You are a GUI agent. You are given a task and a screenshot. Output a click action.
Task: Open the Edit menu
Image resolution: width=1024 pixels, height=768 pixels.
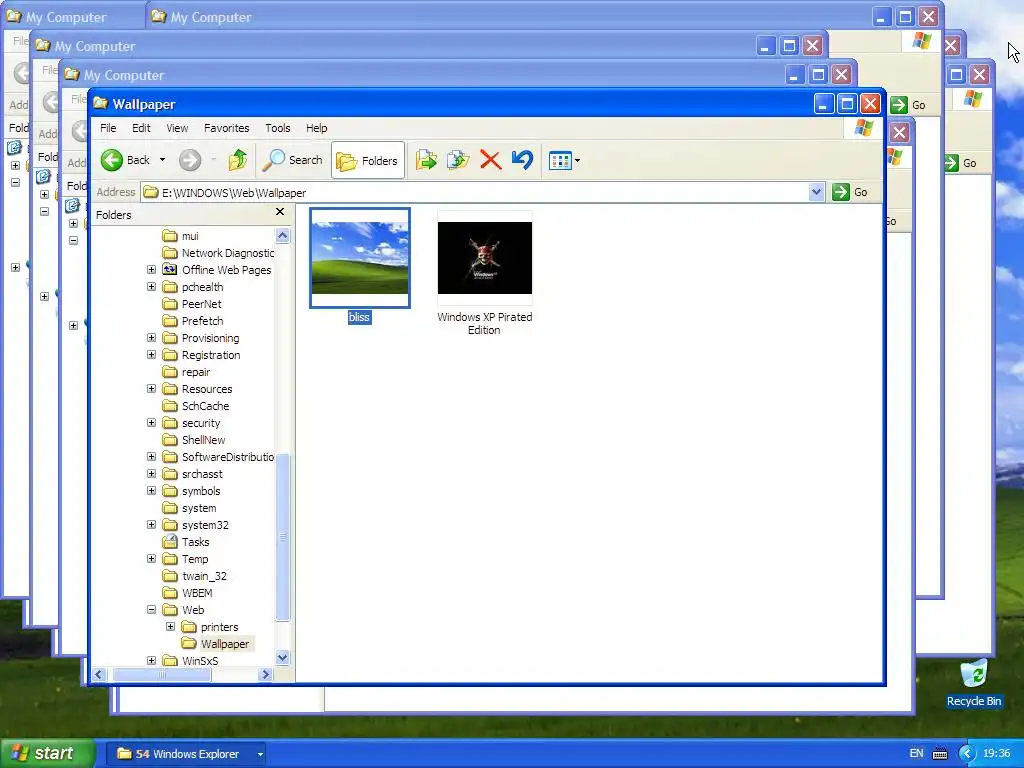tap(141, 128)
